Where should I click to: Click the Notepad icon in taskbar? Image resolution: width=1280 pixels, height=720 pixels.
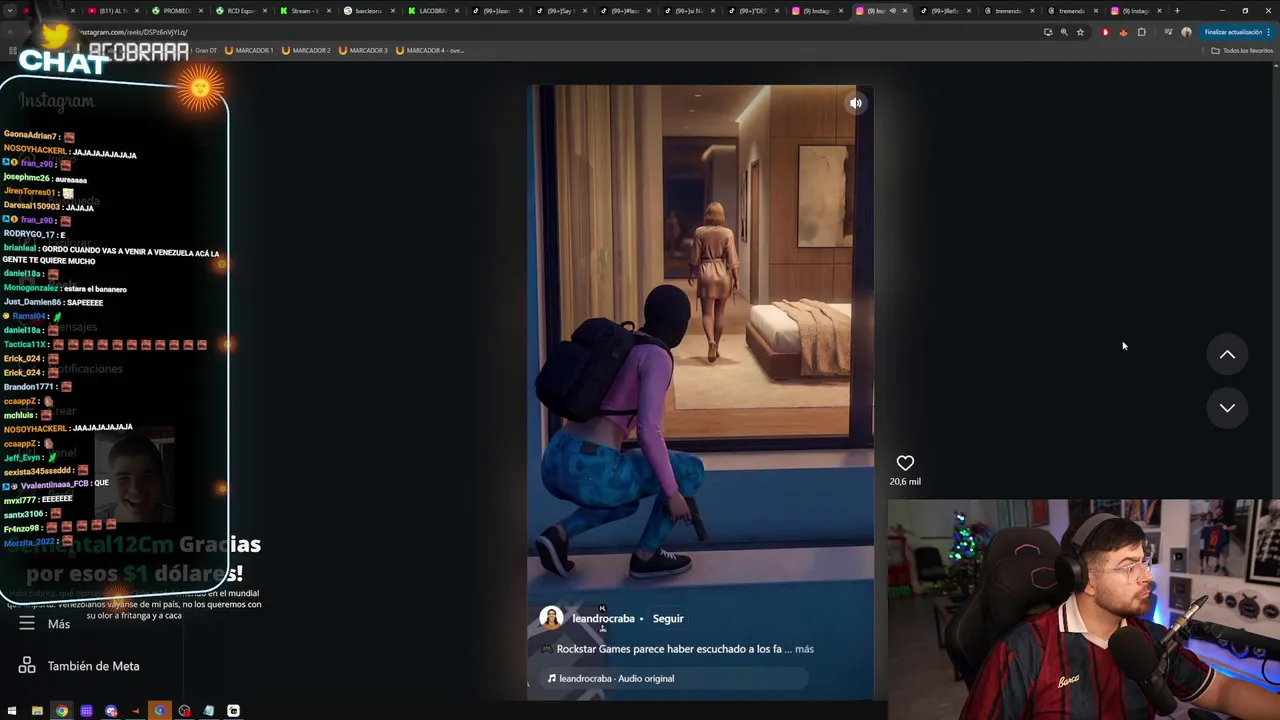(x=209, y=711)
